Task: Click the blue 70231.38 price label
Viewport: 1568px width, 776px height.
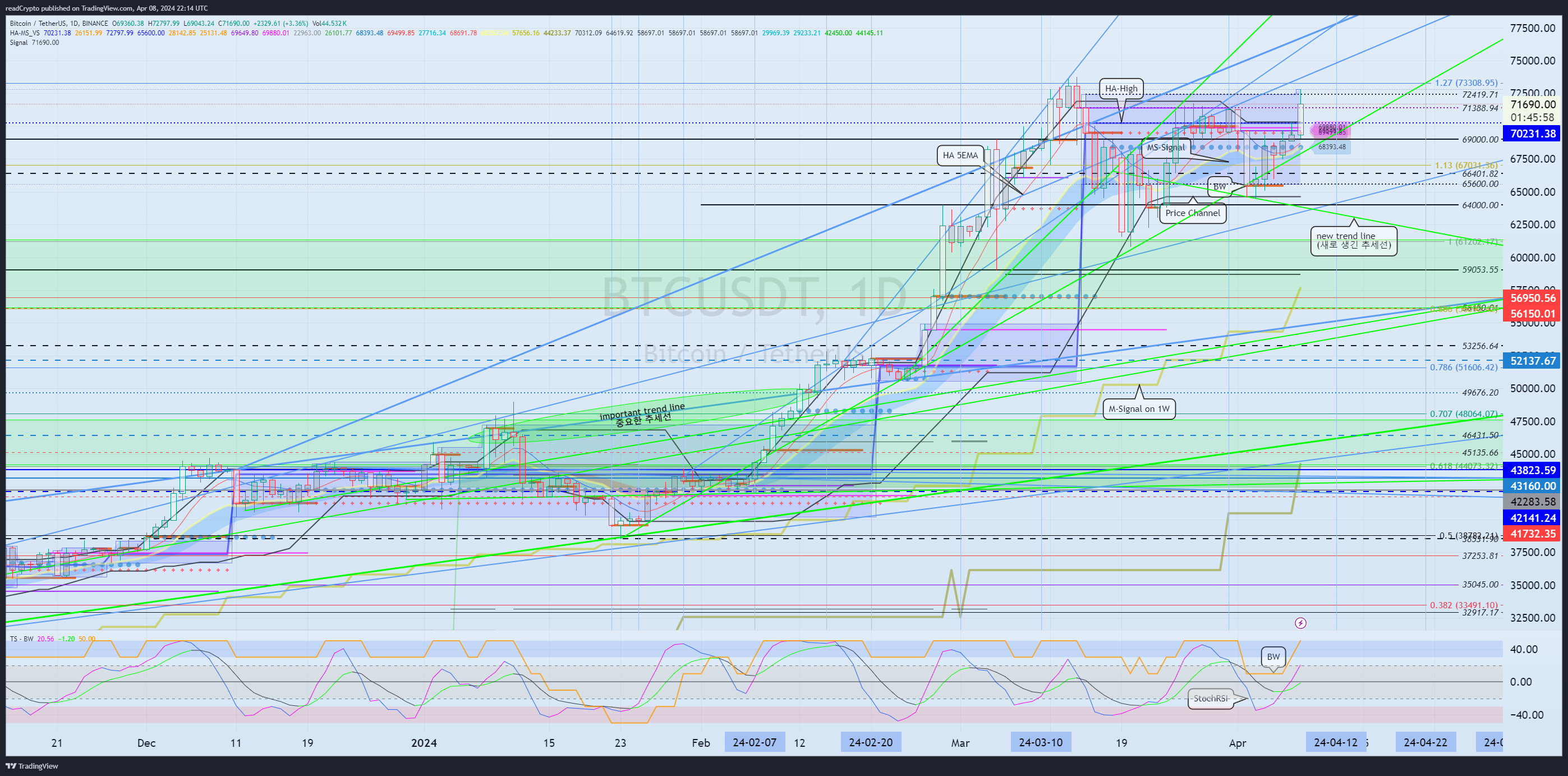Action: (x=1533, y=134)
